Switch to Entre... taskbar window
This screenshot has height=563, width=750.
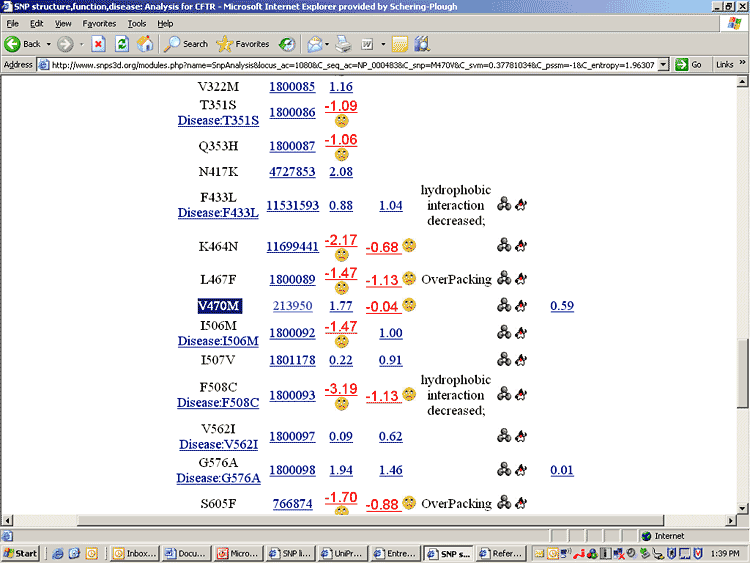[395, 553]
